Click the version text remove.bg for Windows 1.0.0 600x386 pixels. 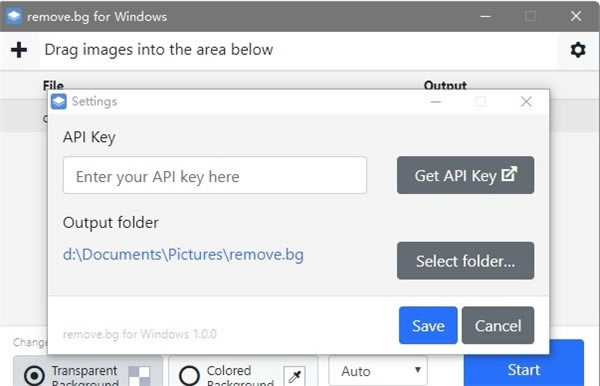pos(140,334)
